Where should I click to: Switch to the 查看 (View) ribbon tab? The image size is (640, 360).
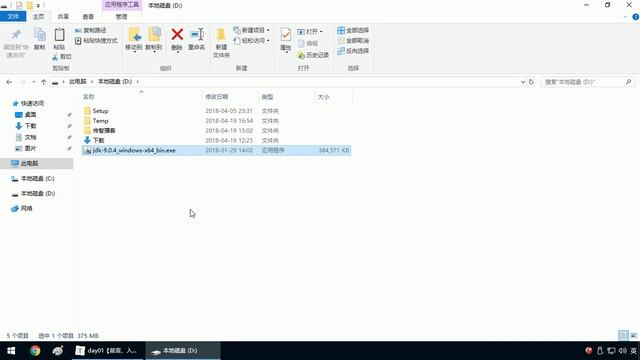[x=88, y=16]
